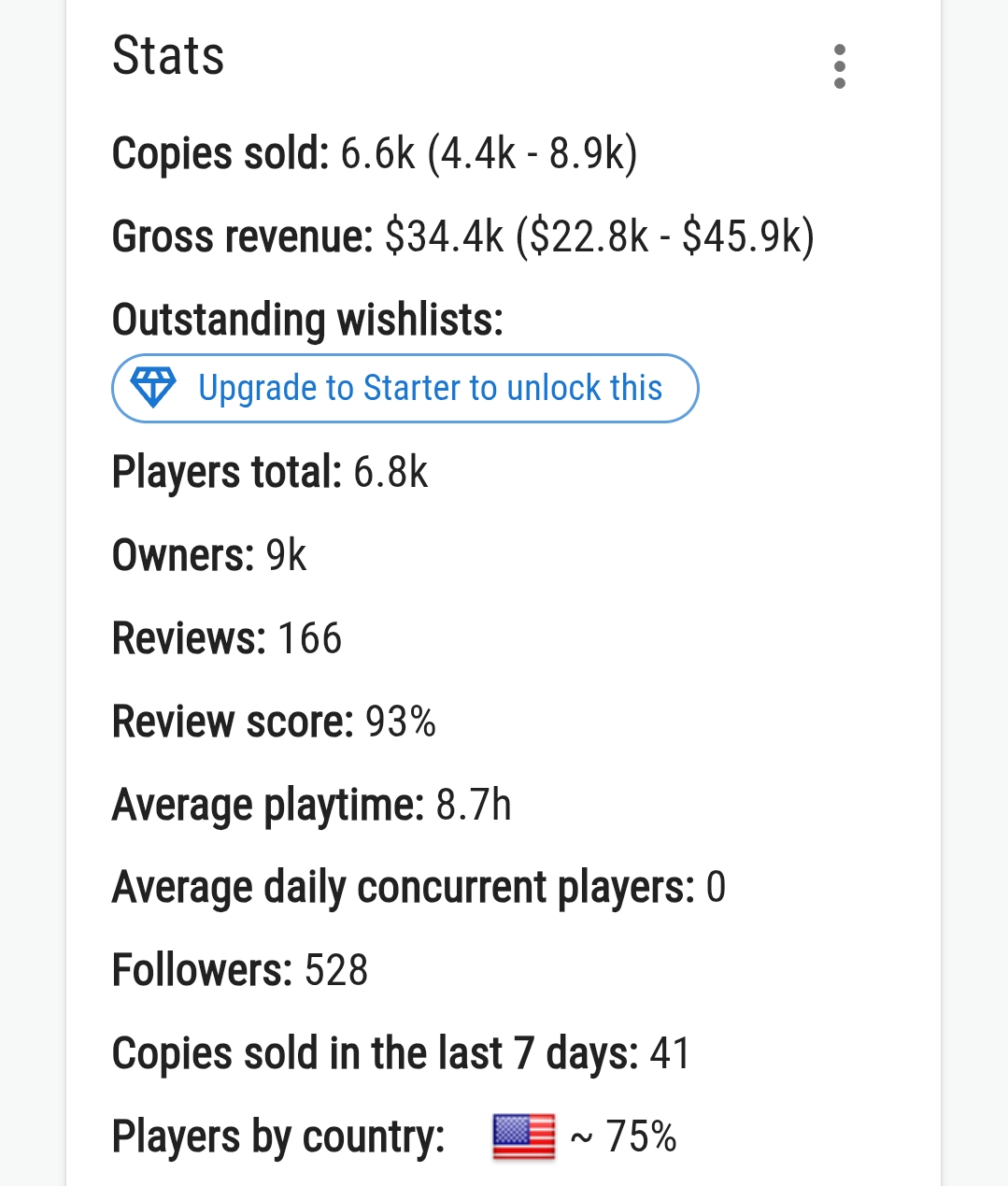Click the Average playtime 8.7h entry

pos(311,805)
